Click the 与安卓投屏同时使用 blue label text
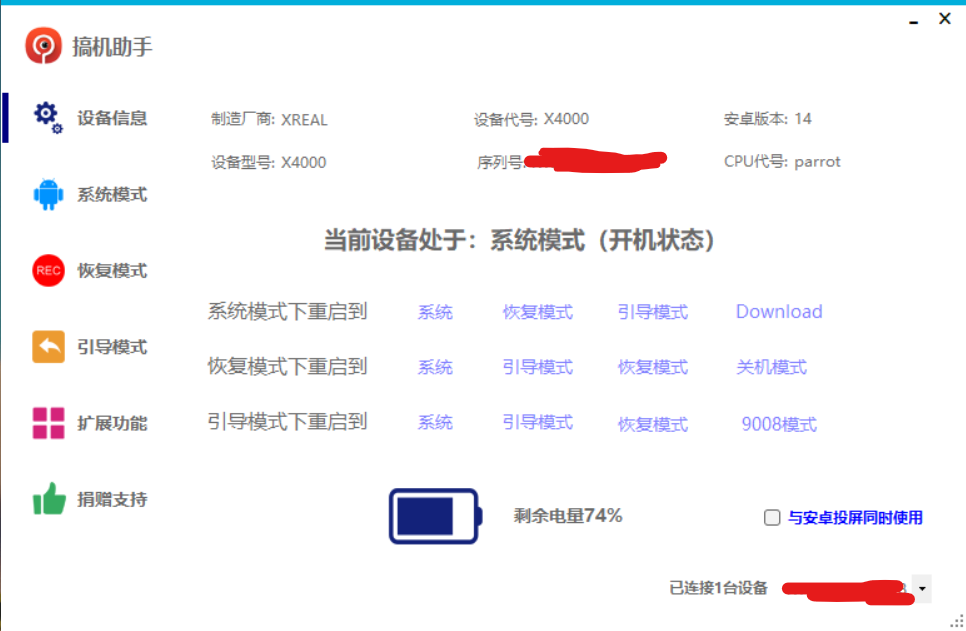 pos(855,518)
